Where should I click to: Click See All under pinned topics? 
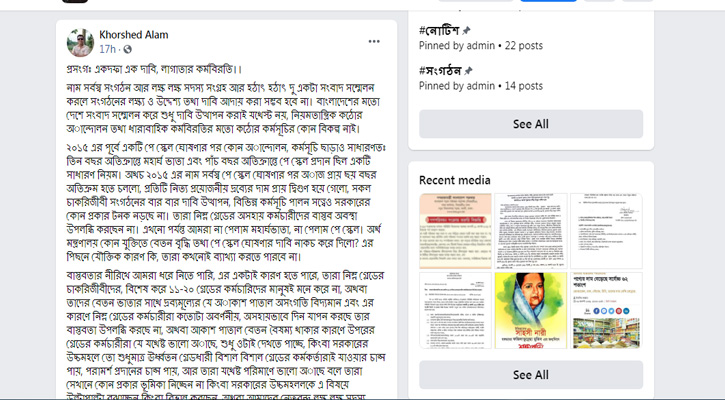531,124
